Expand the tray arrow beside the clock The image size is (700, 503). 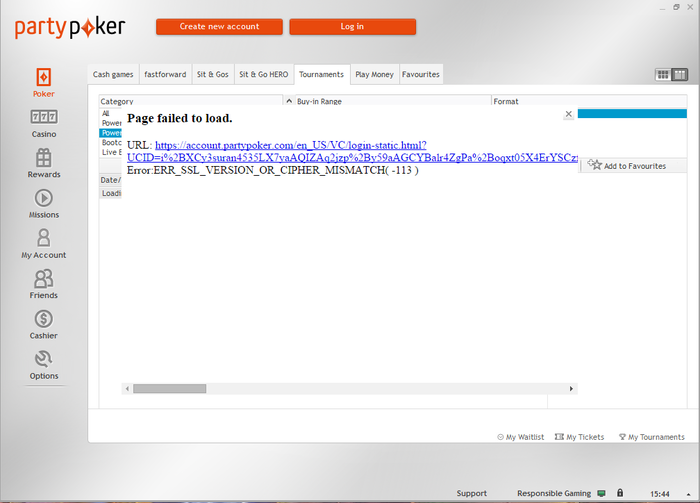pos(688,494)
